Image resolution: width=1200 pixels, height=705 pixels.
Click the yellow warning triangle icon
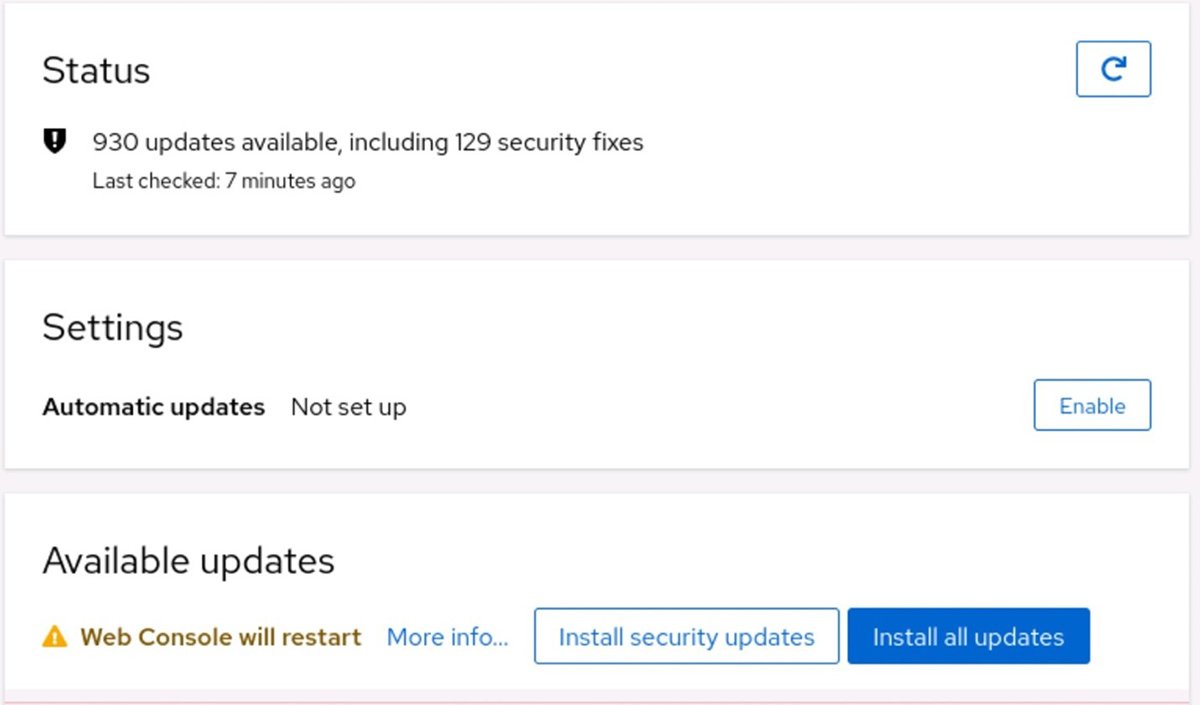click(x=54, y=637)
